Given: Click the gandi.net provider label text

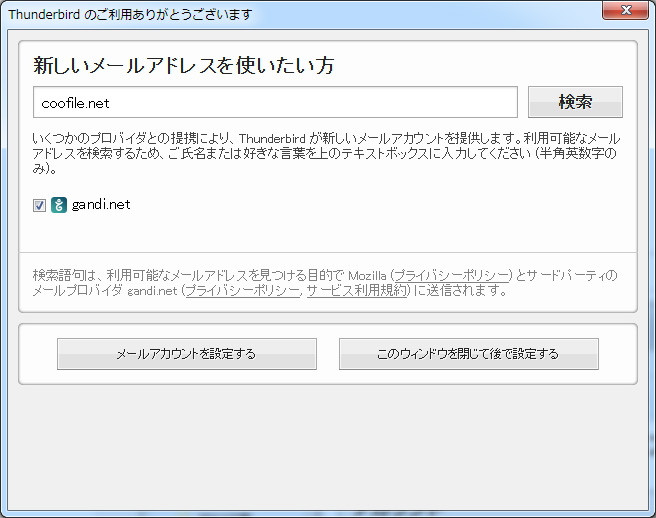Looking at the screenshot, I should coord(101,205).
